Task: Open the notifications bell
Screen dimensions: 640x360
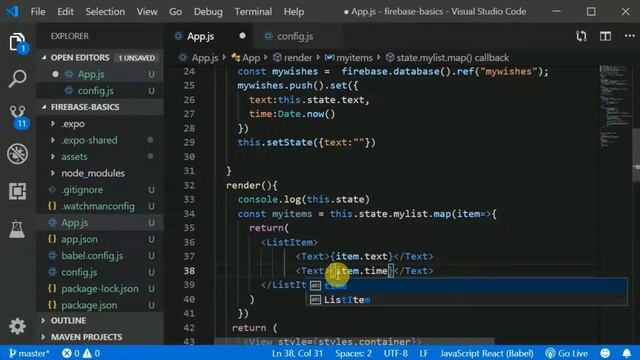Action: [x=627, y=353]
